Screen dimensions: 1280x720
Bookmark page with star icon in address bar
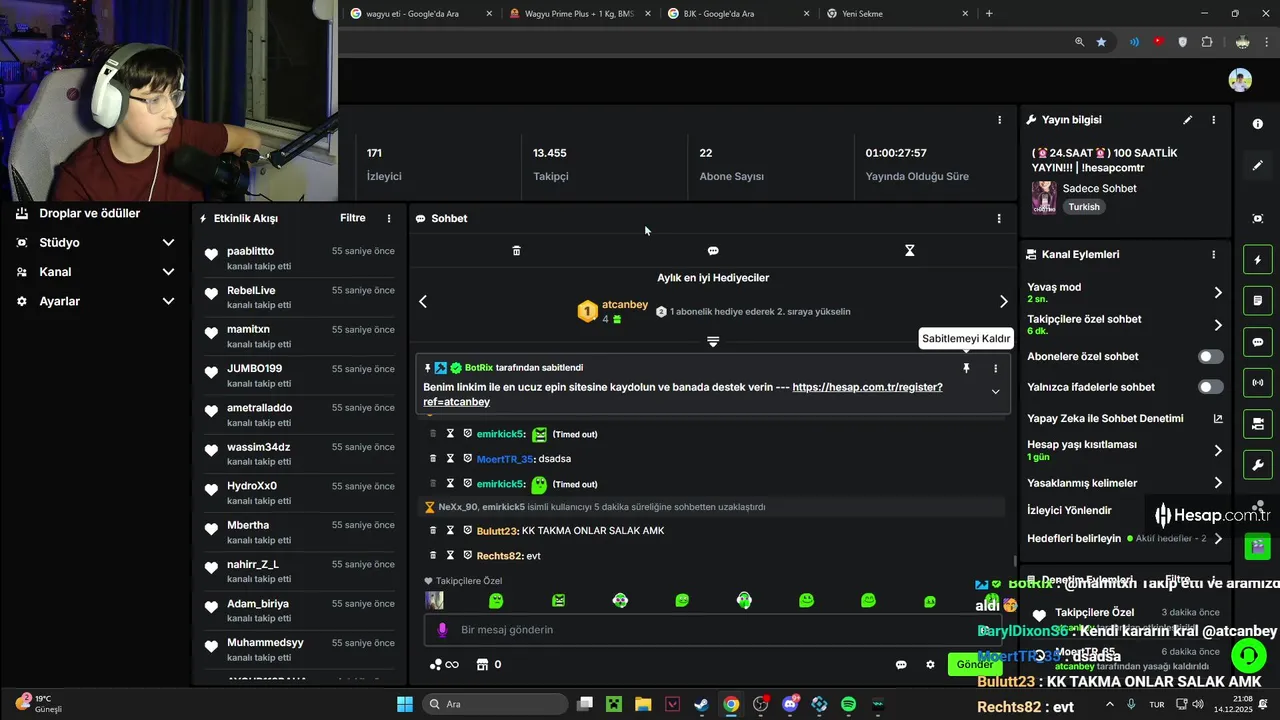tap(1101, 42)
